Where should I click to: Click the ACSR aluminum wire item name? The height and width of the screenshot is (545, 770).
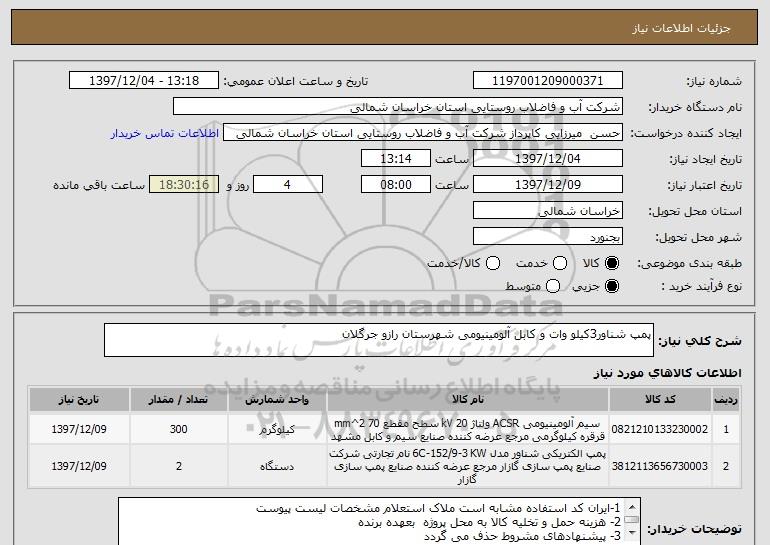pos(468,430)
